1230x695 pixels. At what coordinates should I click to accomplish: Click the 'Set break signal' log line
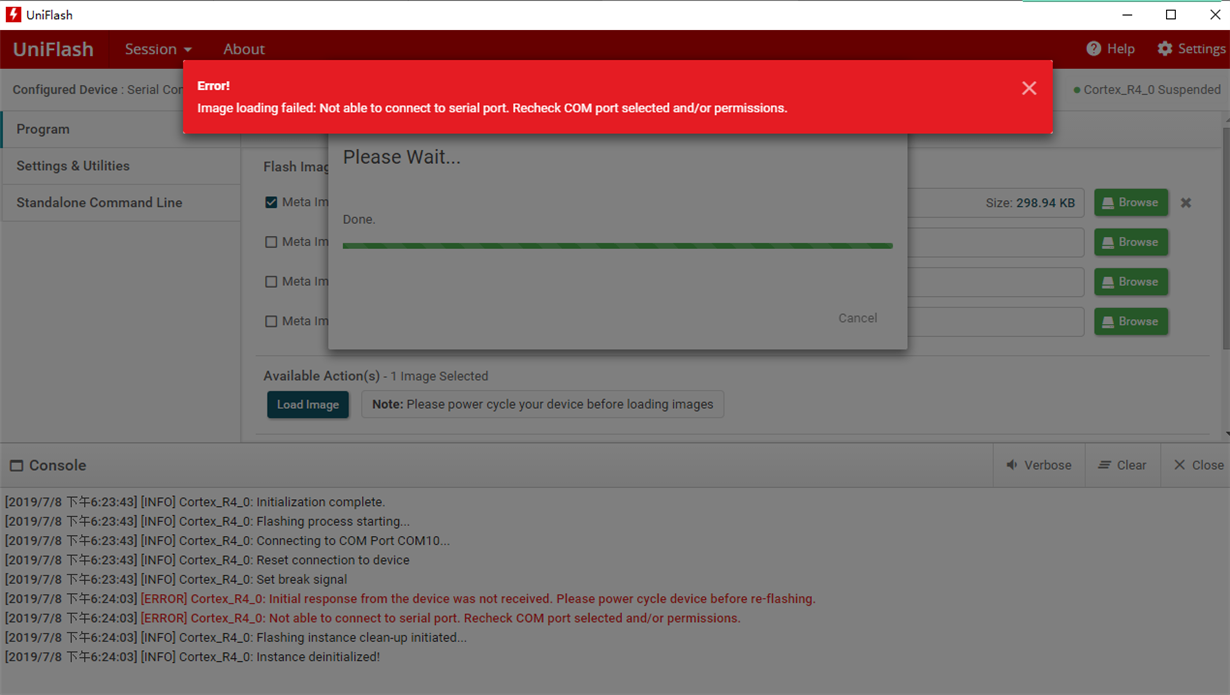[x=176, y=580]
